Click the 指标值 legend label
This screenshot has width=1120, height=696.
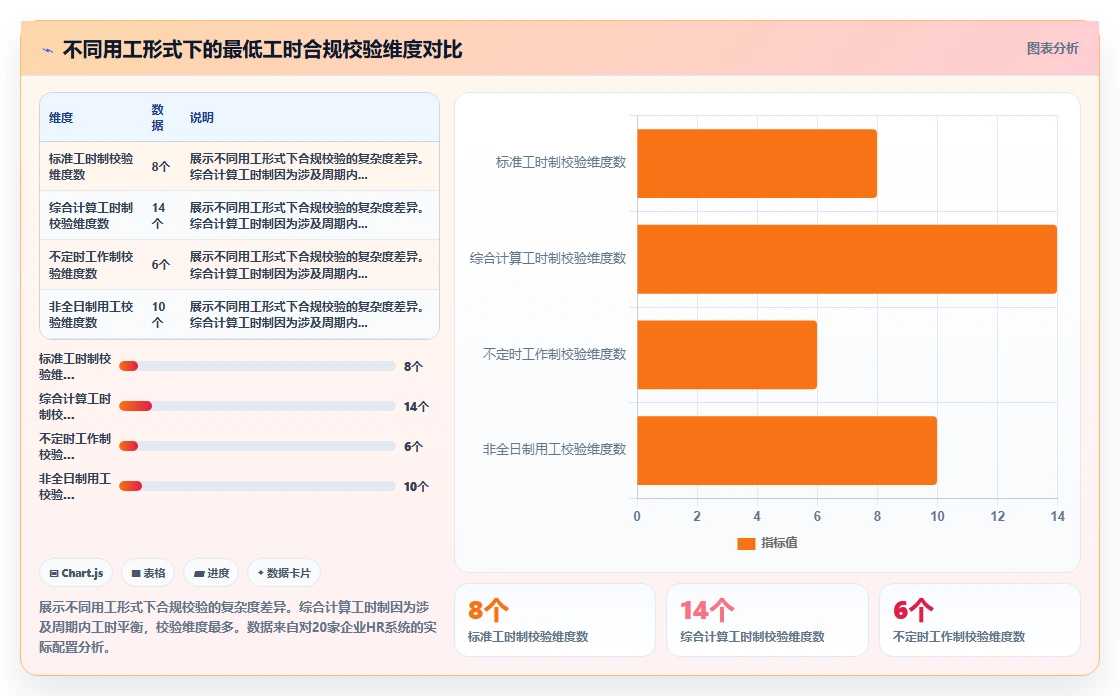[779, 543]
